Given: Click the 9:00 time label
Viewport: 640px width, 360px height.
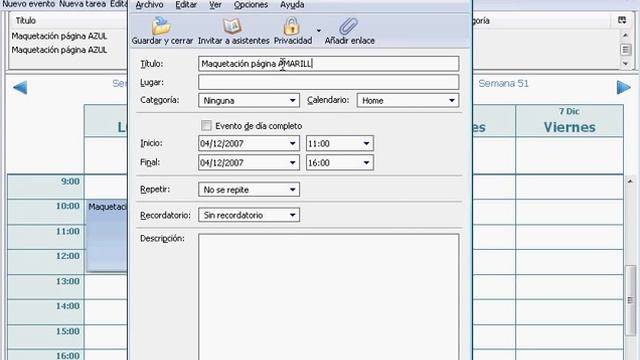Looking at the screenshot, I should pyautogui.click(x=70, y=181).
